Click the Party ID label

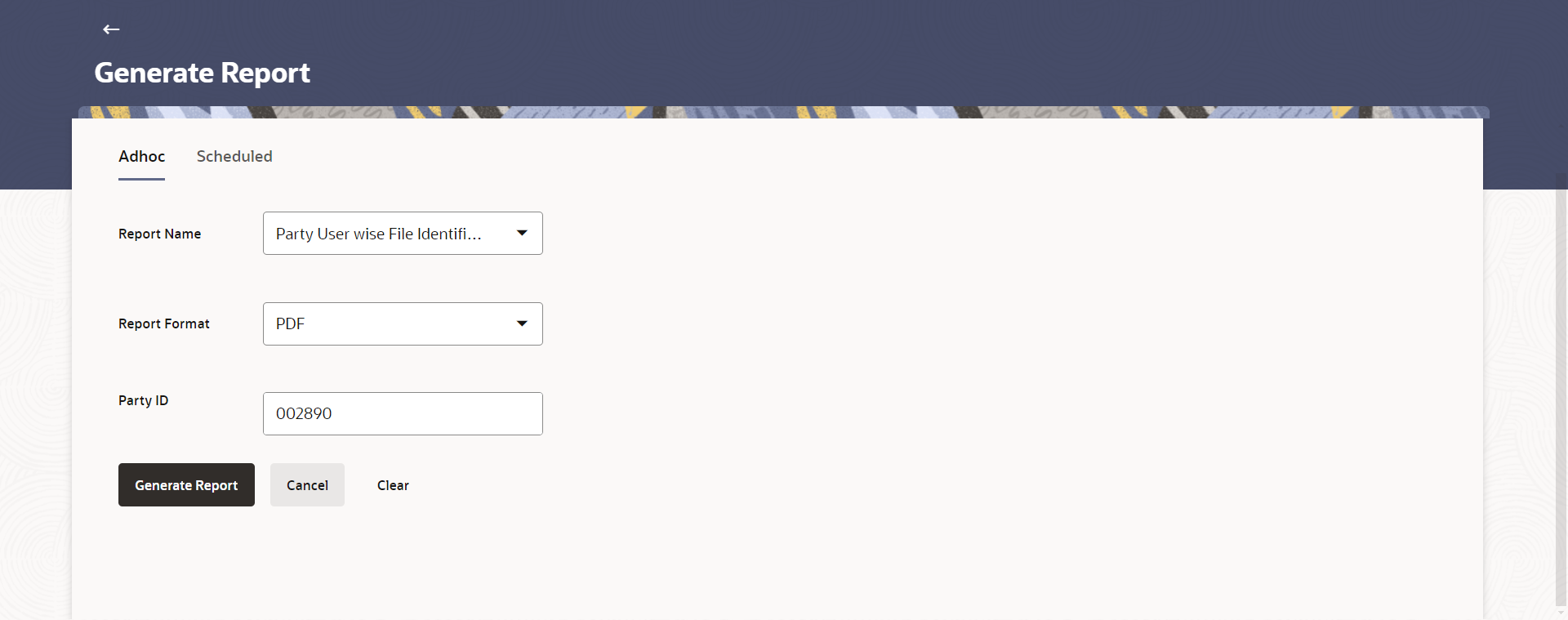(143, 400)
